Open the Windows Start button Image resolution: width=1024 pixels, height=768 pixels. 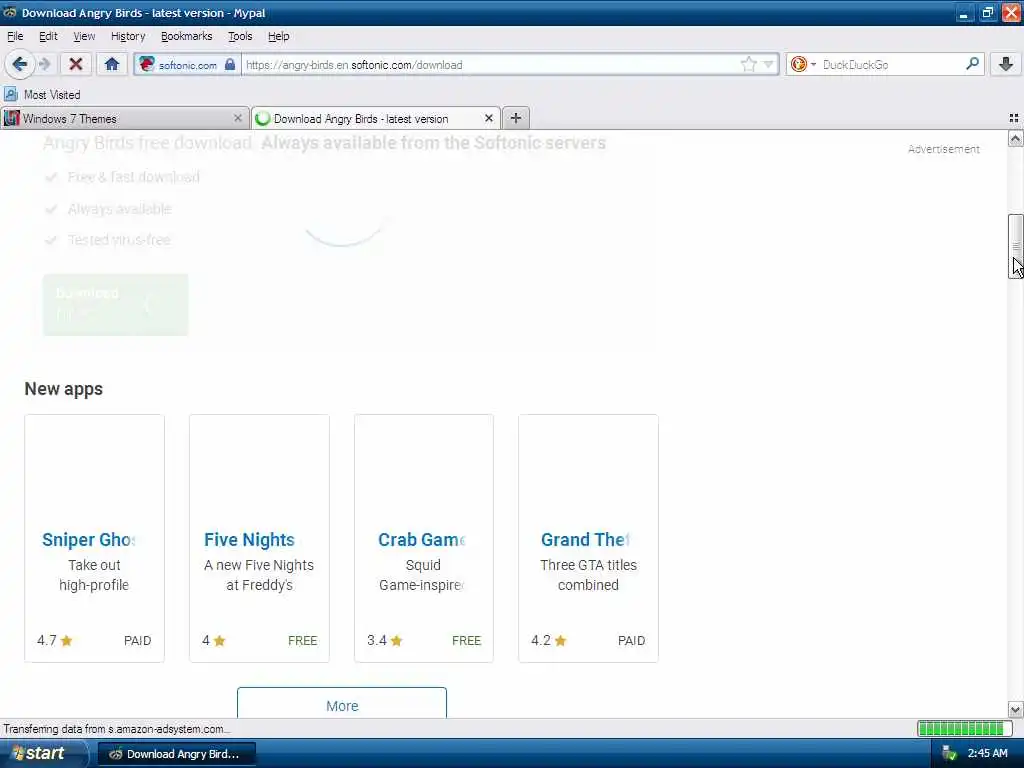pyautogui.click(x=43, y=754)
